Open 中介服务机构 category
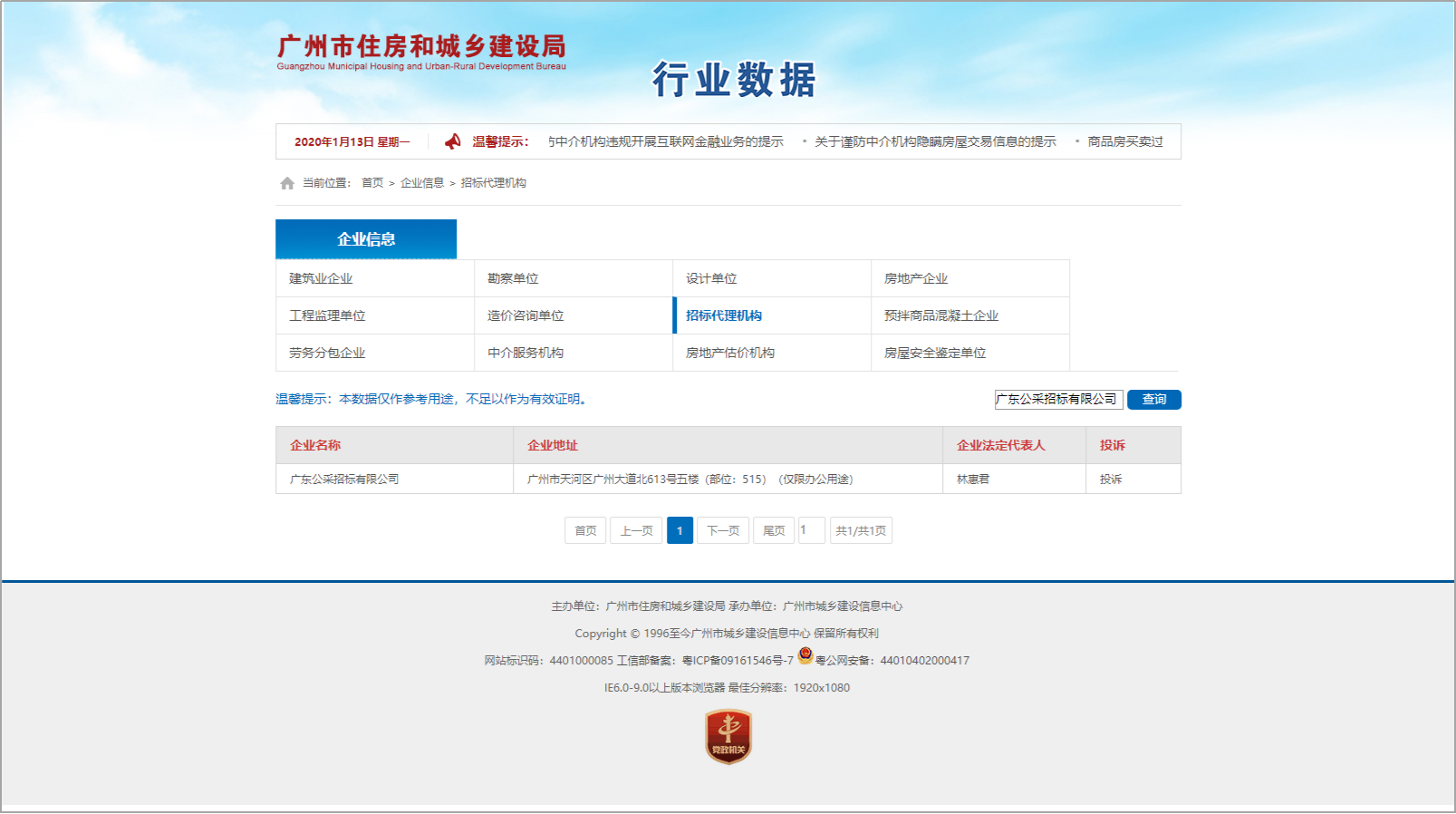Viewport: 1456px width, 814px height. coord(526,353)
